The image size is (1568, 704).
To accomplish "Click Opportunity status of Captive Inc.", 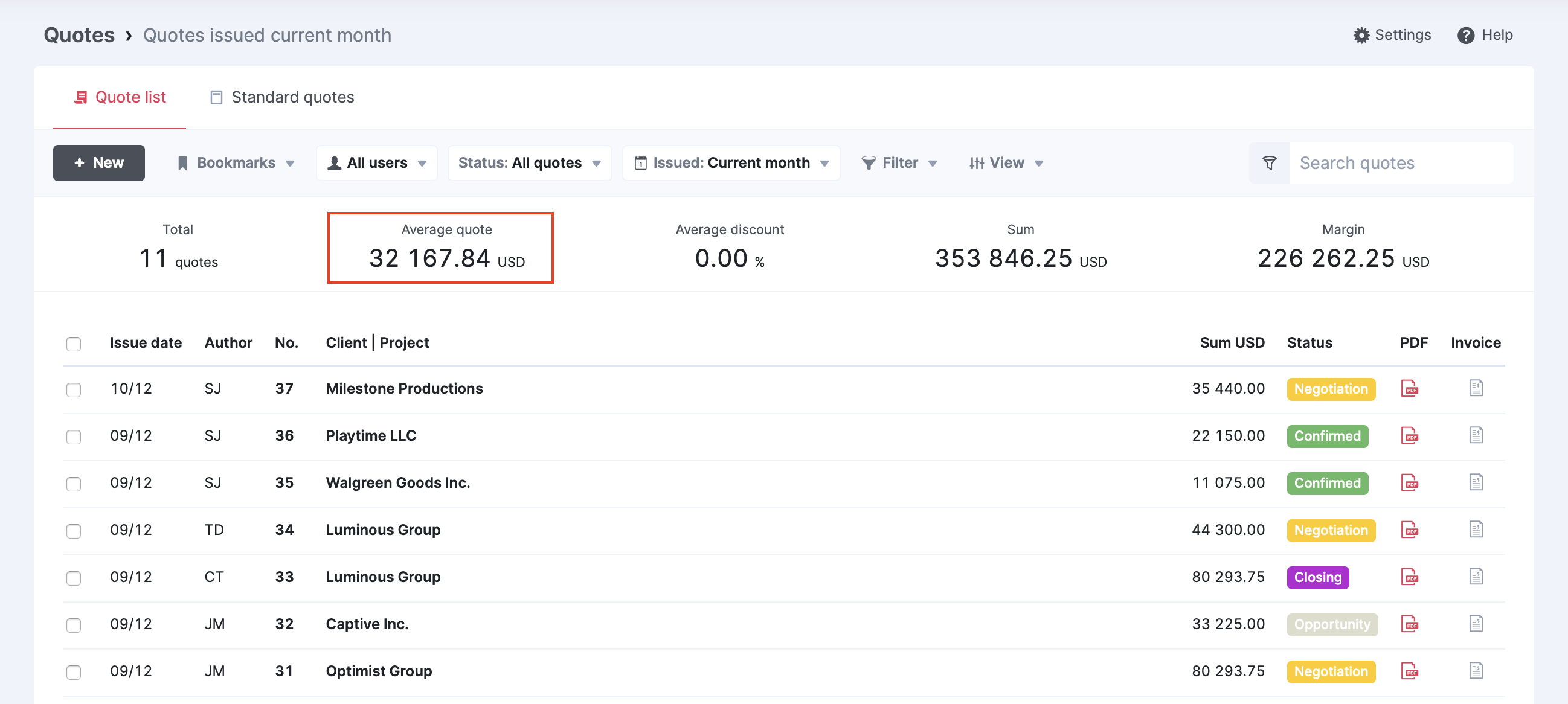I will 1332,624.
